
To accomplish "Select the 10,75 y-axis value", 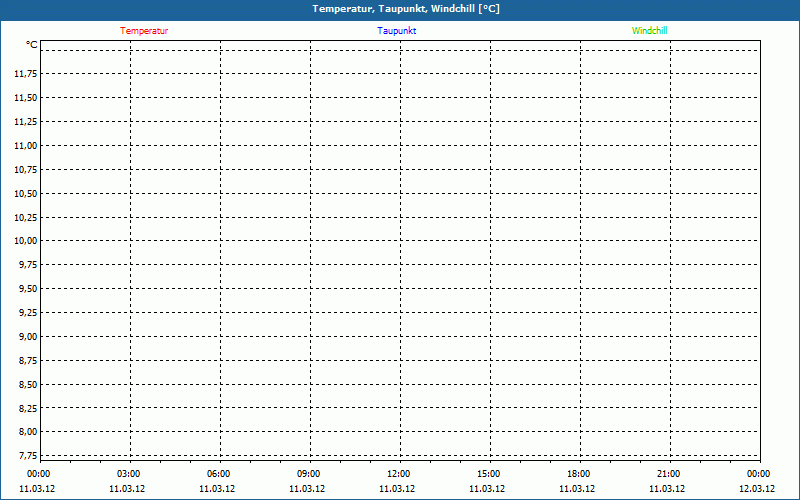I will (26, 170).
